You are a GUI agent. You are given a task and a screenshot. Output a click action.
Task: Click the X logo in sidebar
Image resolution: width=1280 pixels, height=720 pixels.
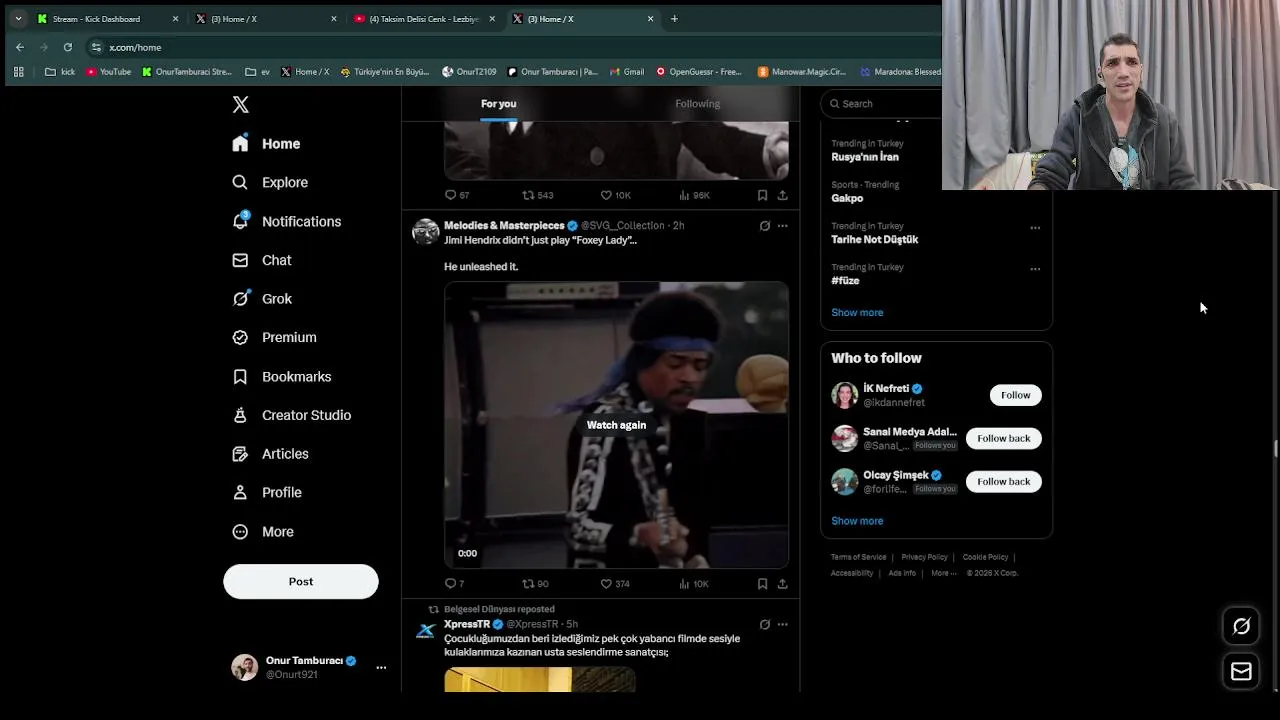pyautogui.click(x=240, y=104)
